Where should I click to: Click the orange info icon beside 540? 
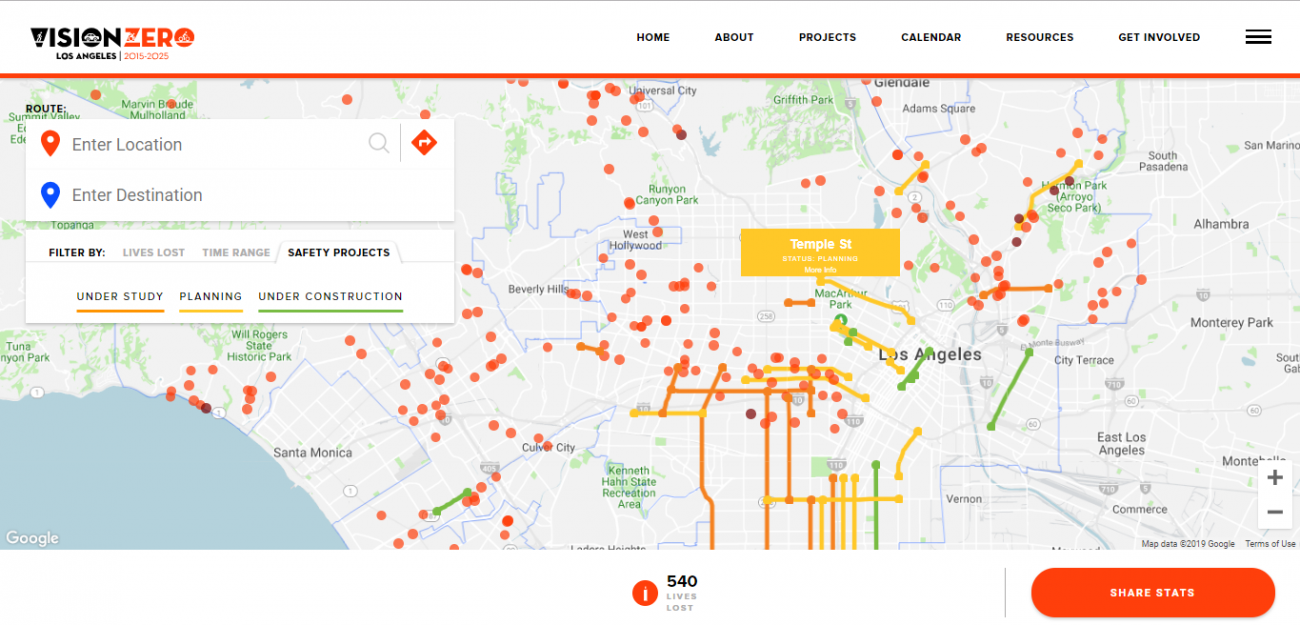pyautogui.click(x=645, y=593)
